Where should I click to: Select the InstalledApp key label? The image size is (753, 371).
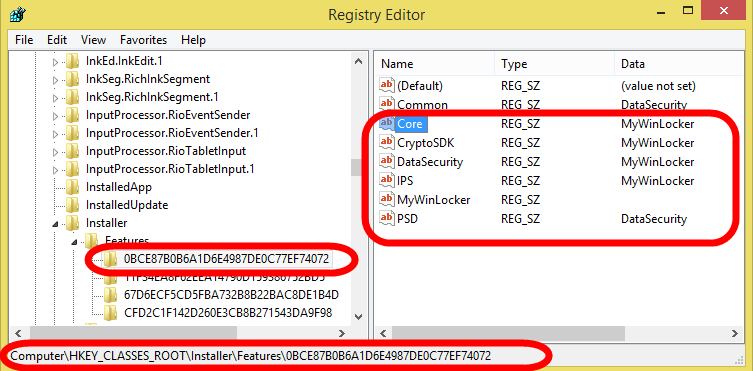(x=119, y=187)
